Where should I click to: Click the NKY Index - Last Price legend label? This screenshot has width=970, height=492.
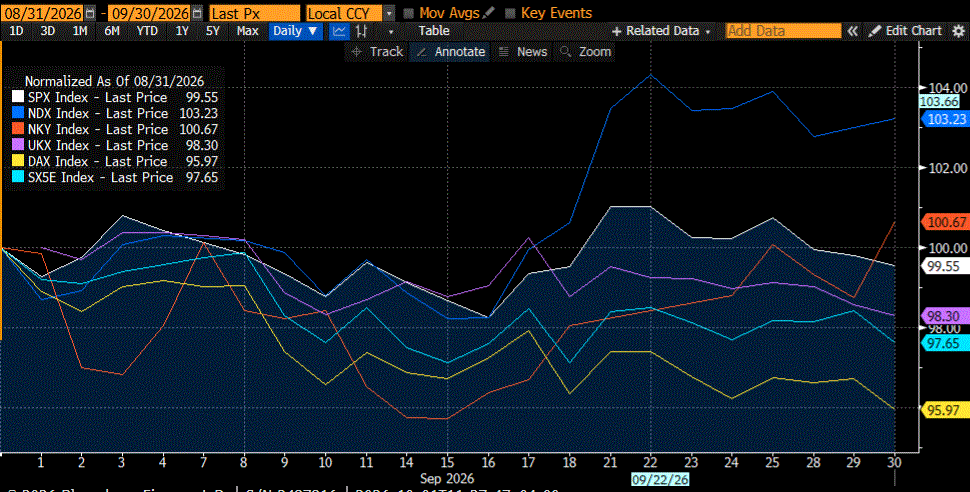[x=98, y=129]
